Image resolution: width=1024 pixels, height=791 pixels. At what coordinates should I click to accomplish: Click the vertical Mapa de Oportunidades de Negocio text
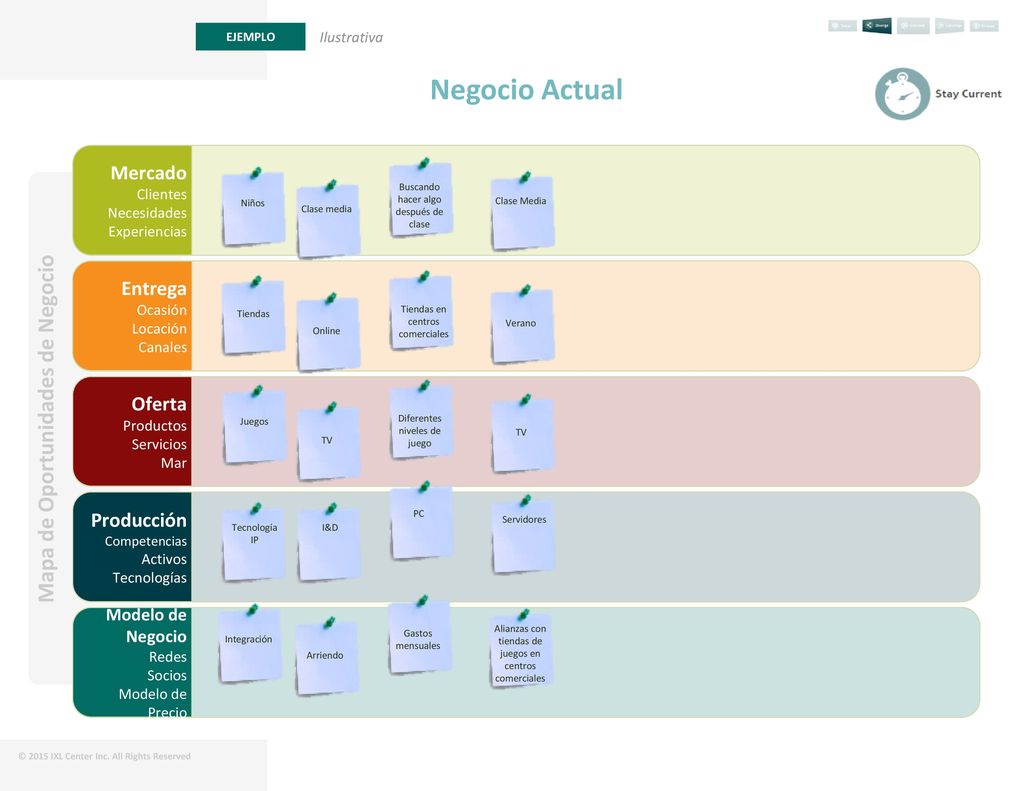(46, 428)
